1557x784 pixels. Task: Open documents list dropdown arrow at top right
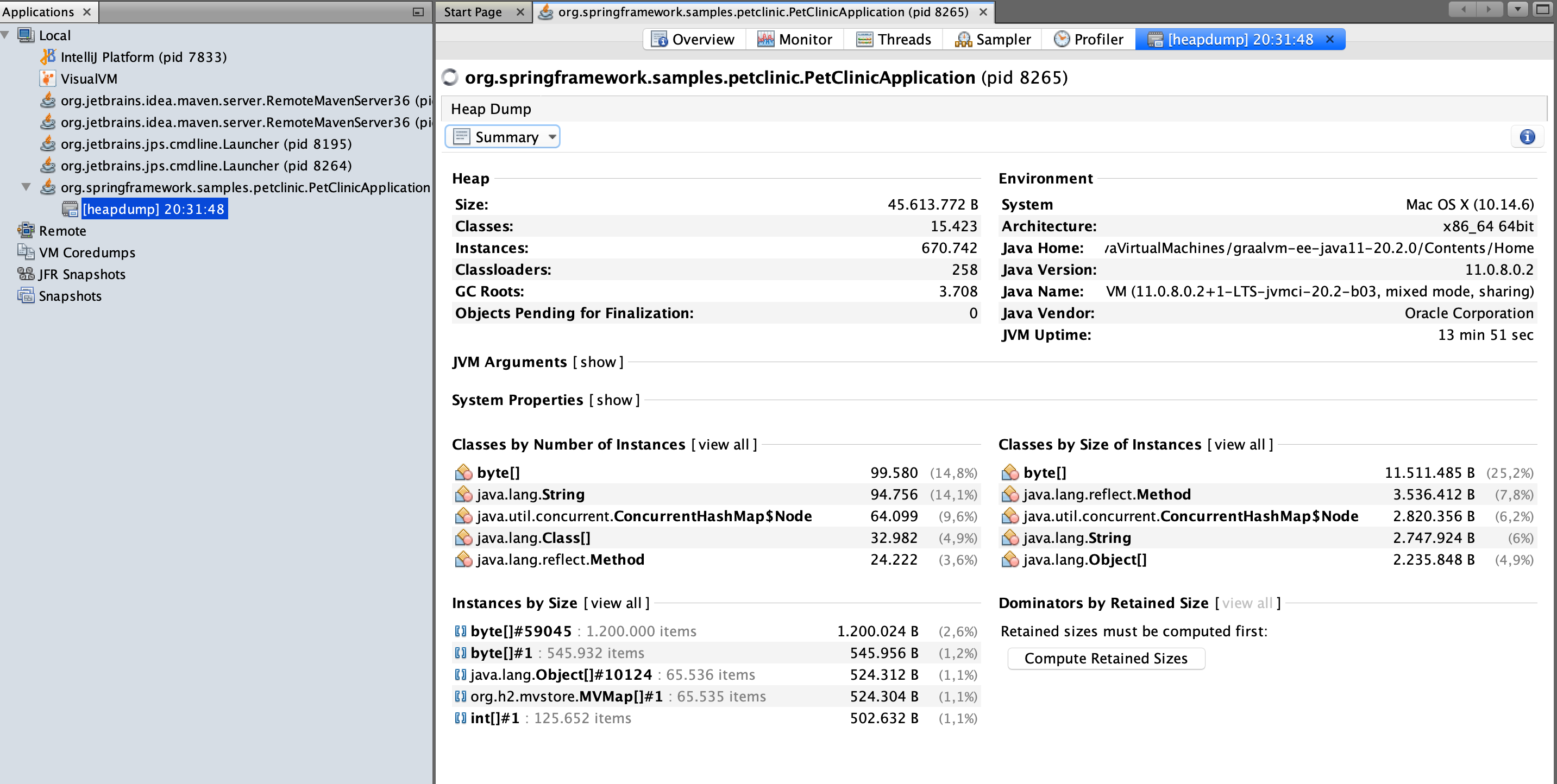click(1517, 9)
